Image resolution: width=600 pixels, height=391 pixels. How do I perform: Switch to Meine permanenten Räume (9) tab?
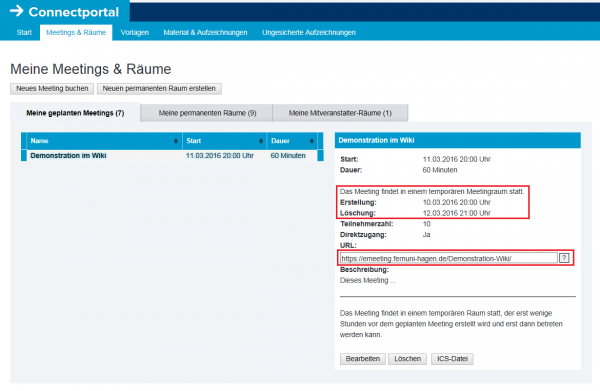(x=207, y=113)
